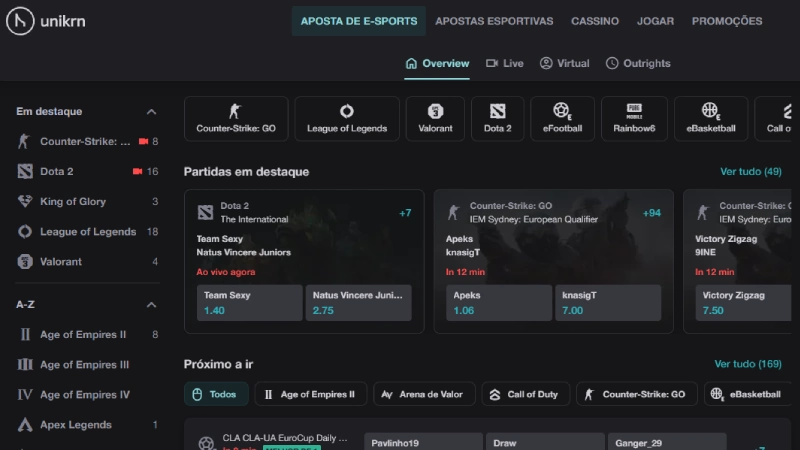Bet on Natus Vincere Juniors at 2.75
Screen dimensions: 800x450
coord(358,303)
